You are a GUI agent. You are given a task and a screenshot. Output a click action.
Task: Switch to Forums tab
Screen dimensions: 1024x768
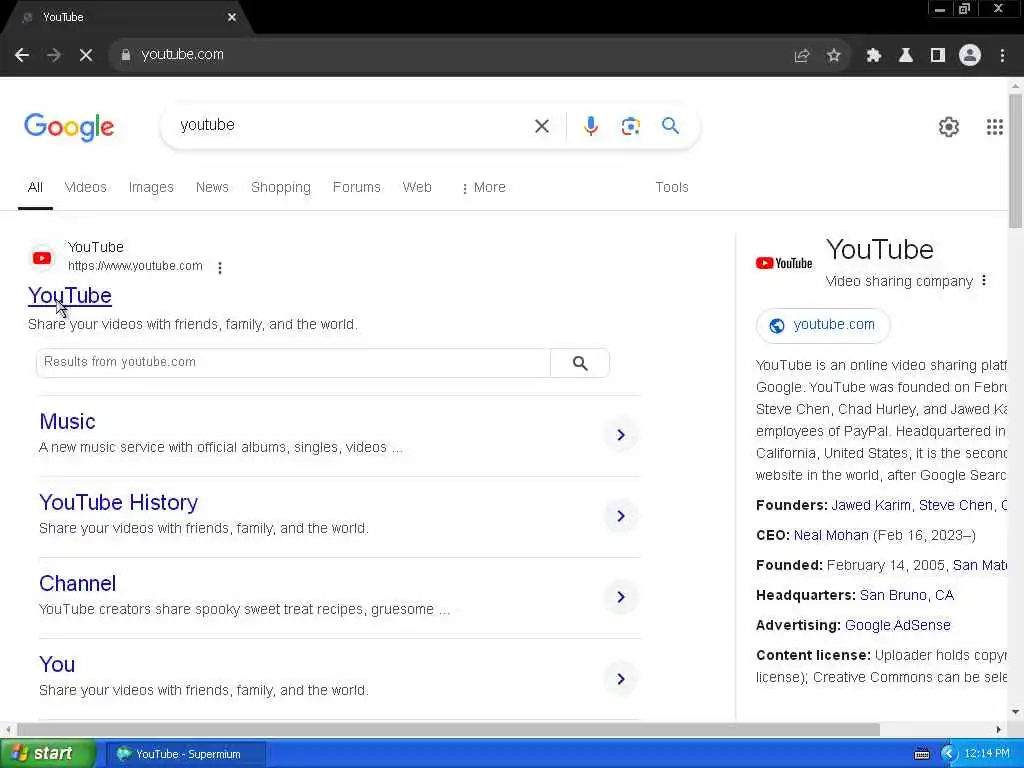click(x=357, y=187)
